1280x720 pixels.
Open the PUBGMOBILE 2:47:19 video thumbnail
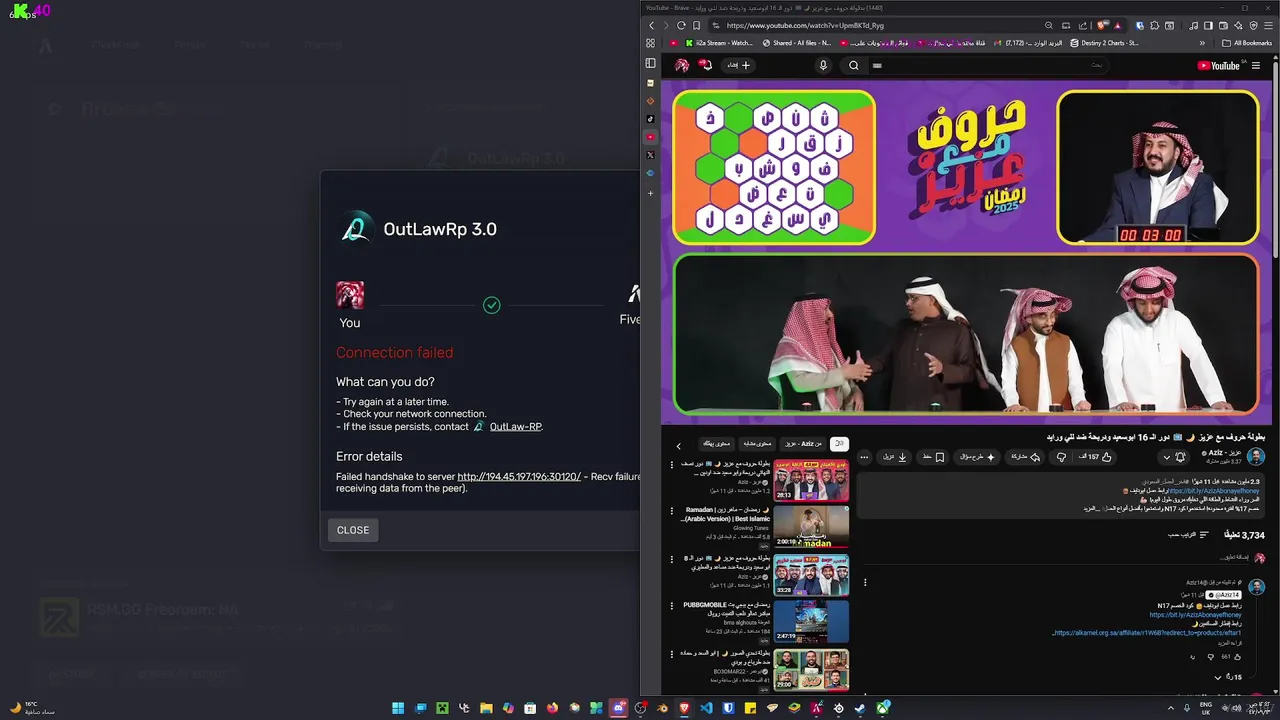(811, 621)
